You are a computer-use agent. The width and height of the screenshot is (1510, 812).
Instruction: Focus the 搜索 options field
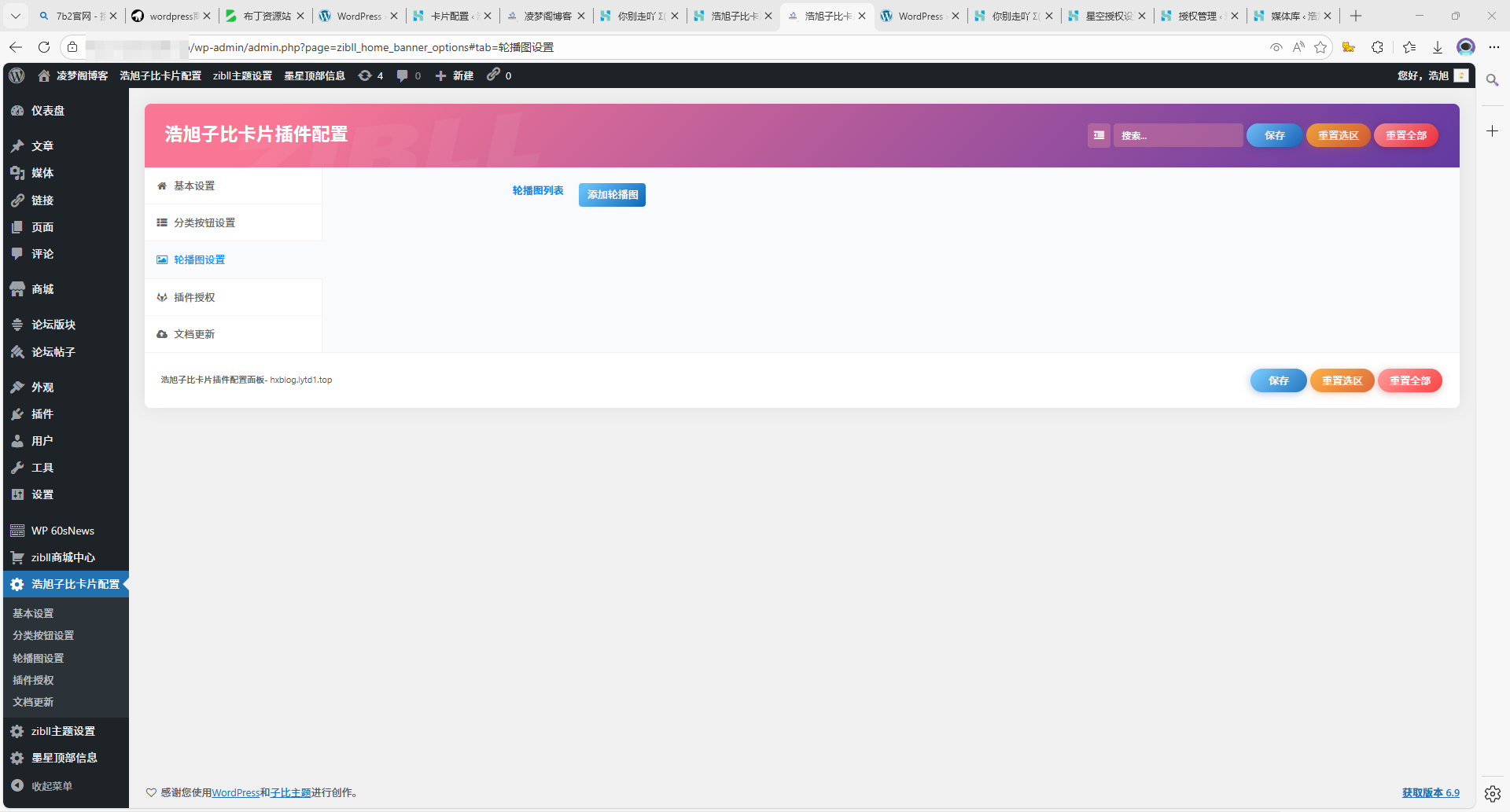point(1177,135)
